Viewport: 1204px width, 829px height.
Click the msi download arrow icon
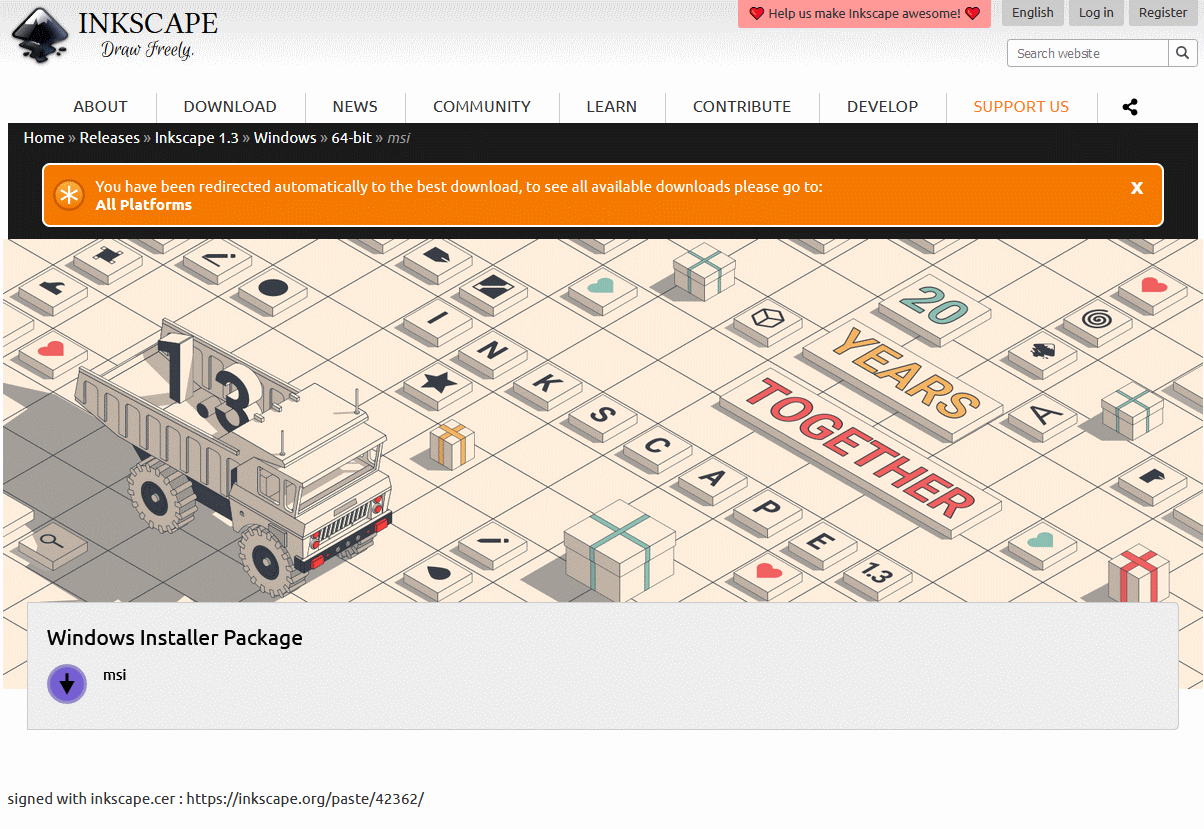click(x=67, y=684)
